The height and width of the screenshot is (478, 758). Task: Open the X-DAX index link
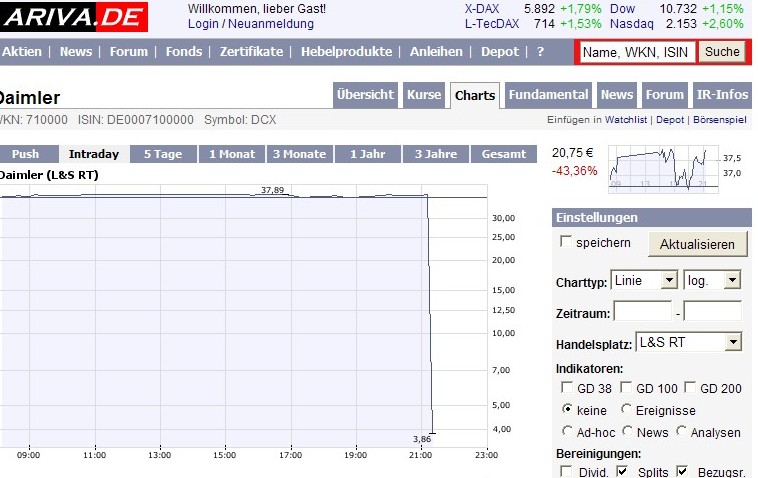482,9
